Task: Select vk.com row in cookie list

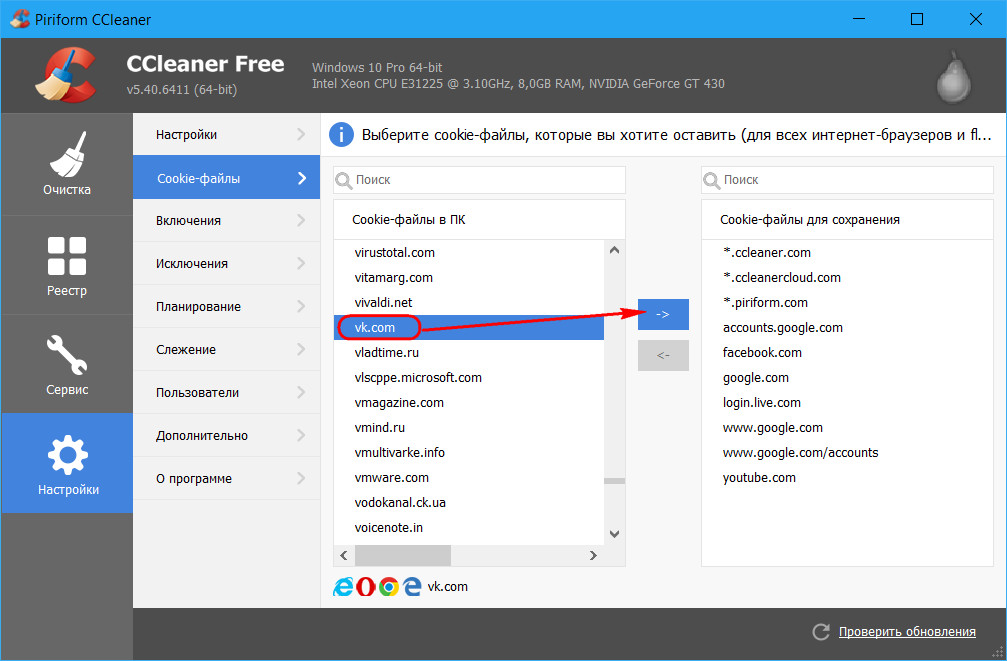Action: coord(469,328)
